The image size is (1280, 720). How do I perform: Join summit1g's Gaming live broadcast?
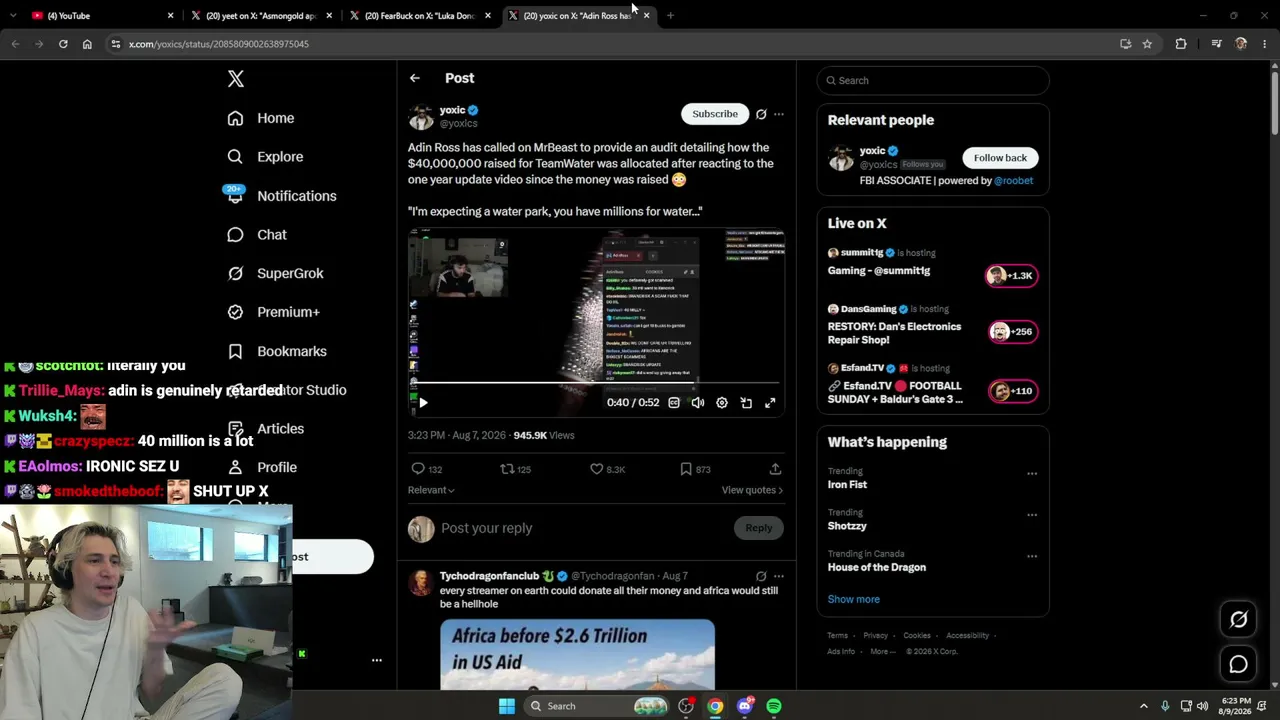pos(933,262)
